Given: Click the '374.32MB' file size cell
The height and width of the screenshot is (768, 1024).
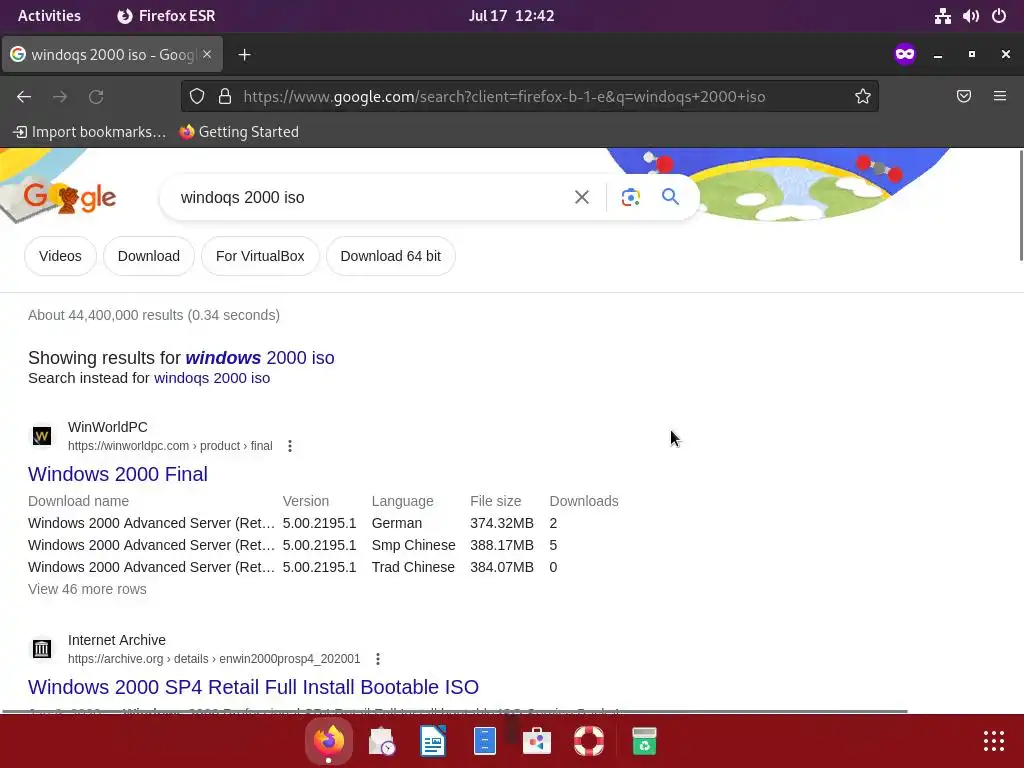Looking at the screenshot, I should click(502, 523).
